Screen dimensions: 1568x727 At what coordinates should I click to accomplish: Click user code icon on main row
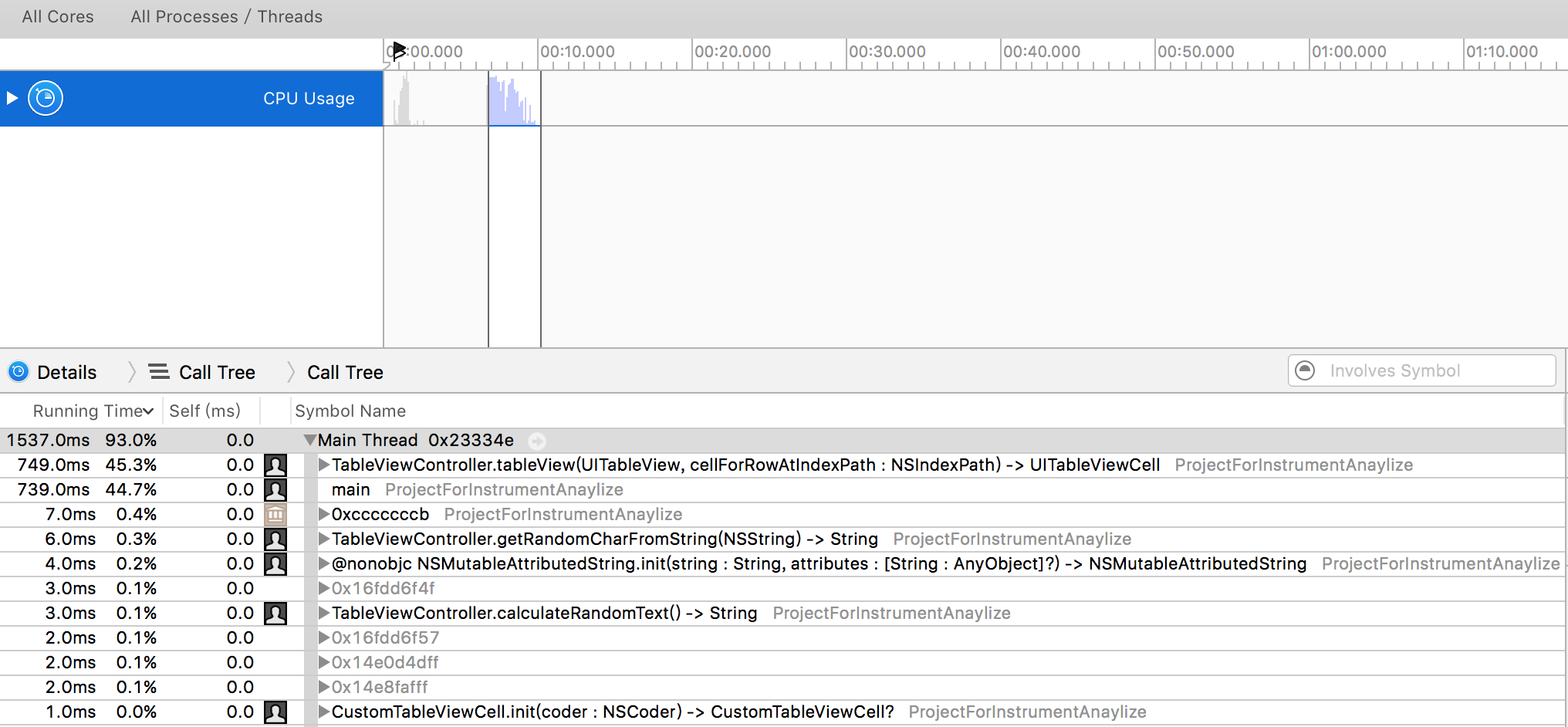275,489
